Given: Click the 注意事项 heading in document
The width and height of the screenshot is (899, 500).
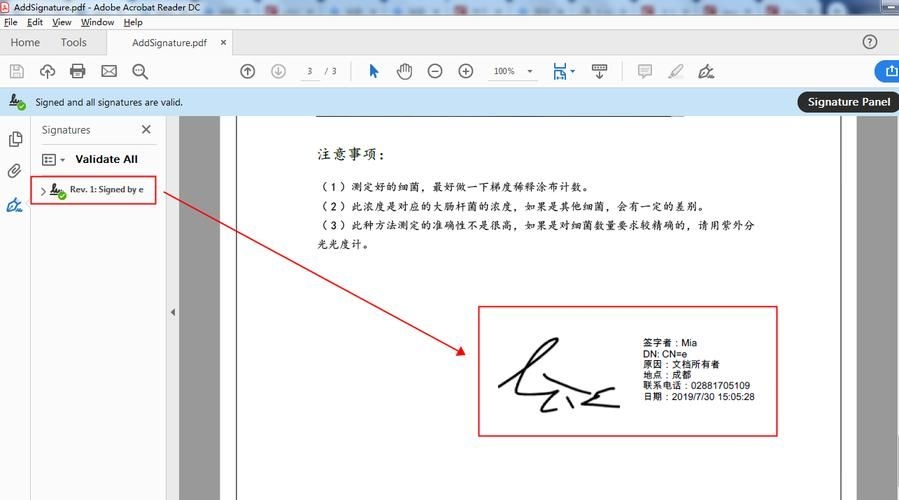Looking at the screenshot, I should (x=351, y=154).
